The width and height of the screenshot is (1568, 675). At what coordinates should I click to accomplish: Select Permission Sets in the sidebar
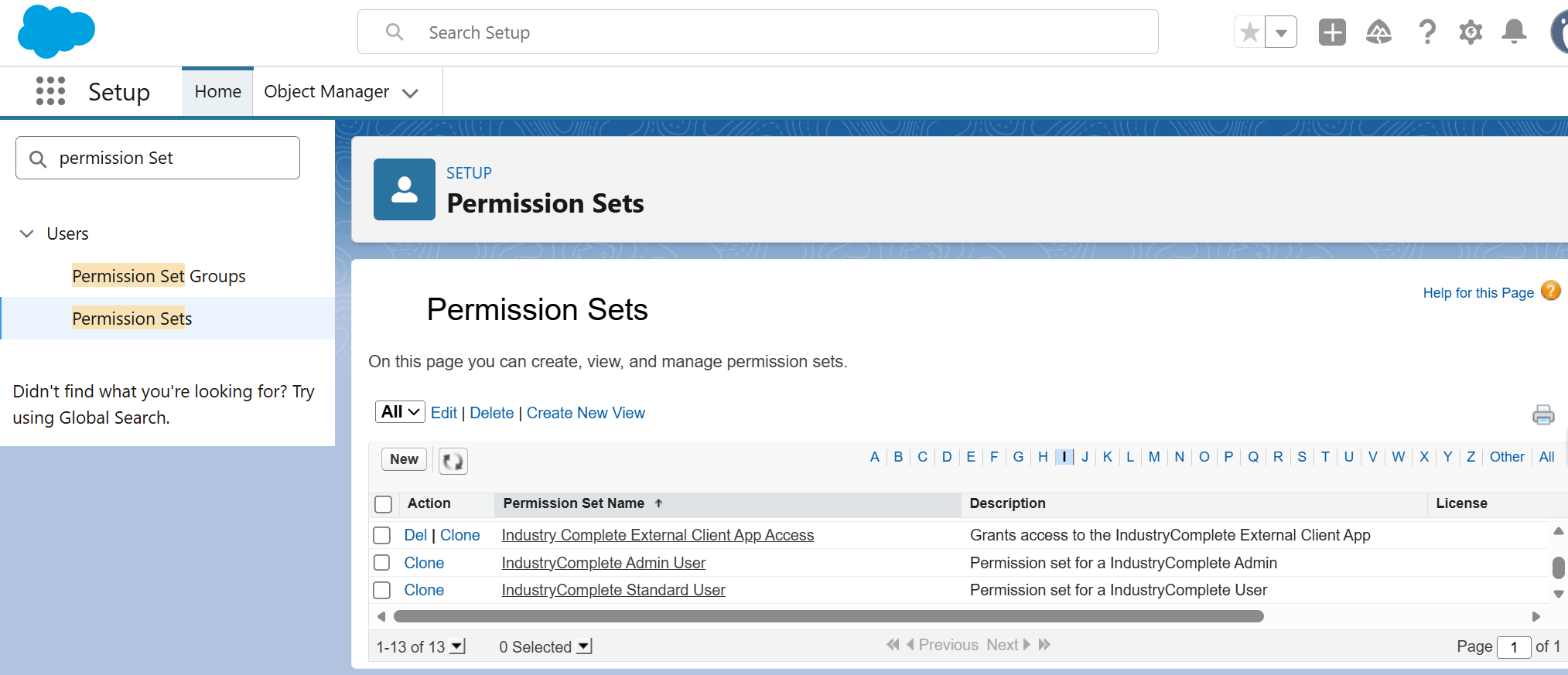(132, 319)
